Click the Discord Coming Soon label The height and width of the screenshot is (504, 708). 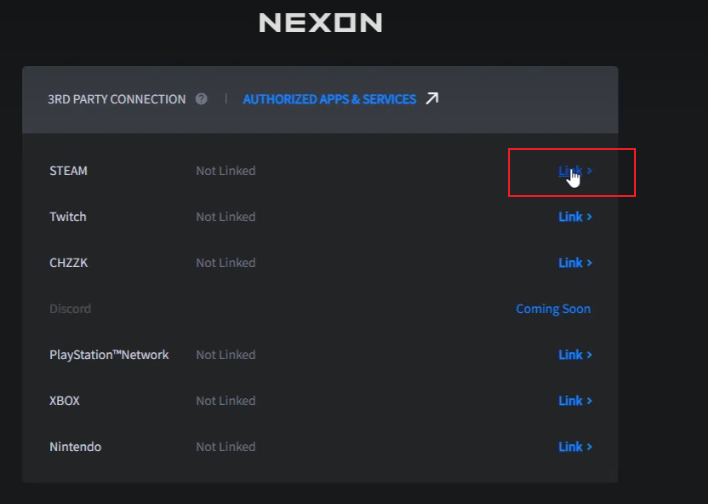coord(553,309)
